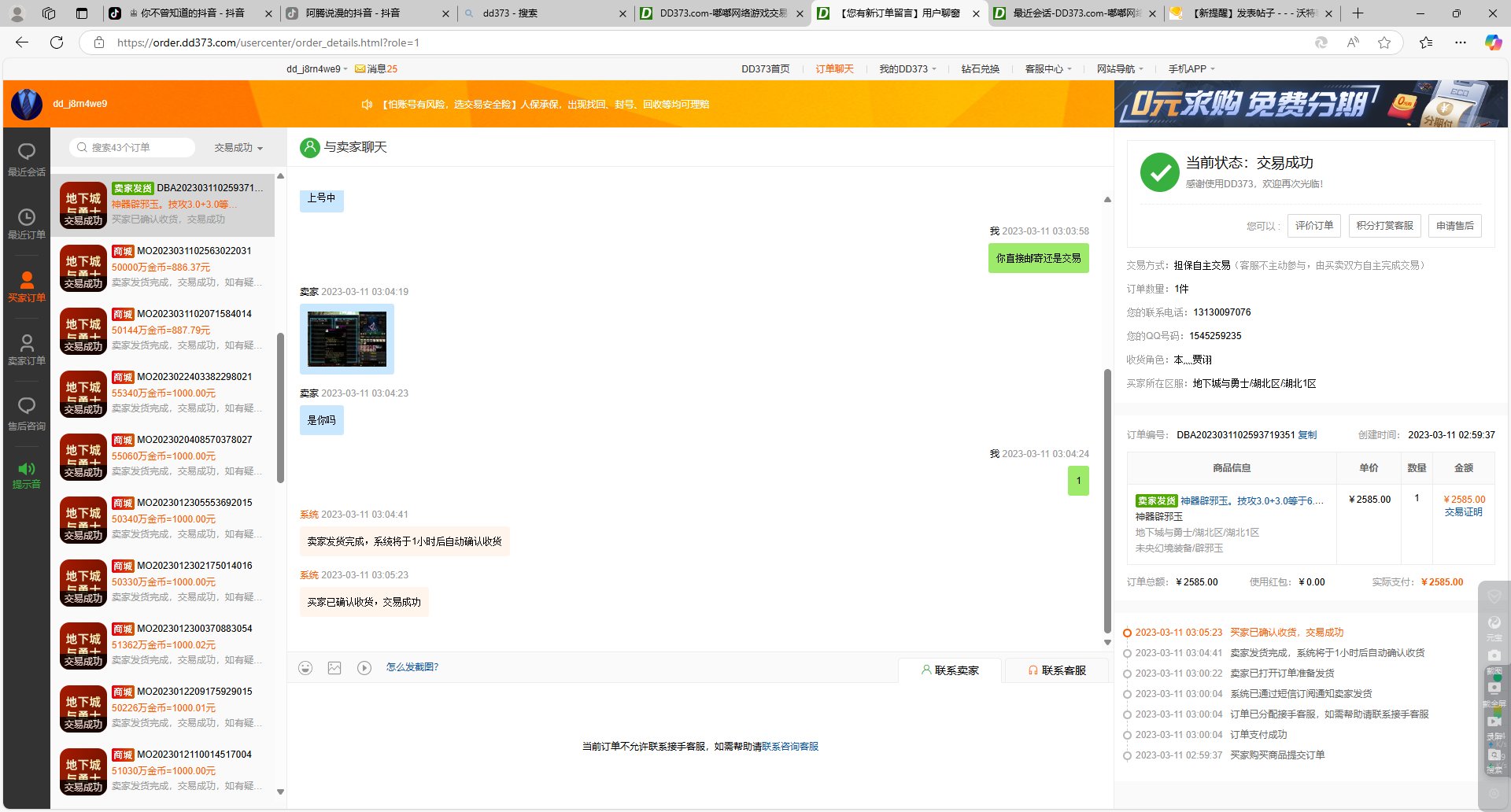Select 卖家订单 in the sidebar
Viewport: 1511px width, 812px height.
(27, 349)
